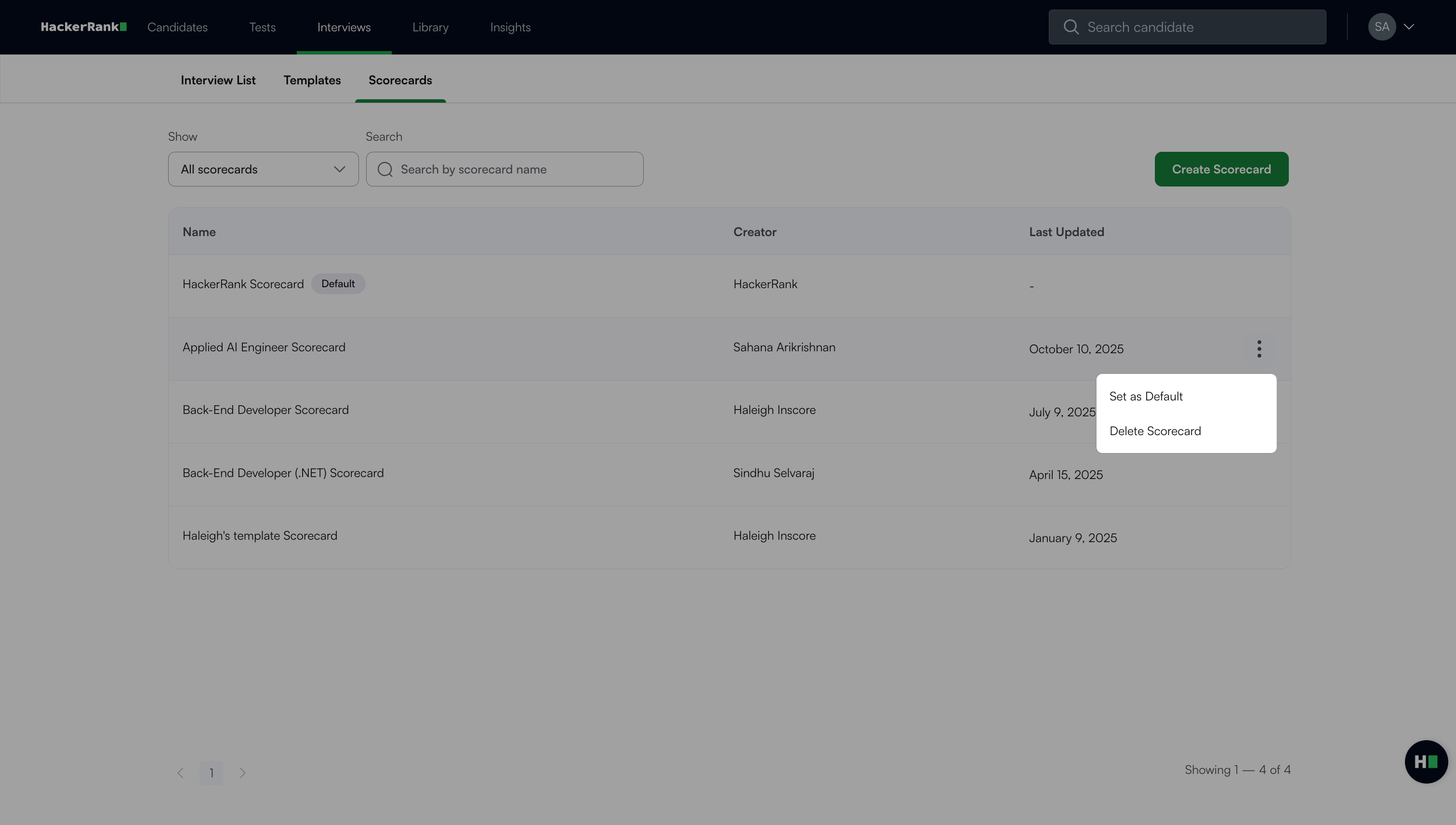1456x825 pixels.
Task: Select page 1 in pagination
Action: coord(212,773)
